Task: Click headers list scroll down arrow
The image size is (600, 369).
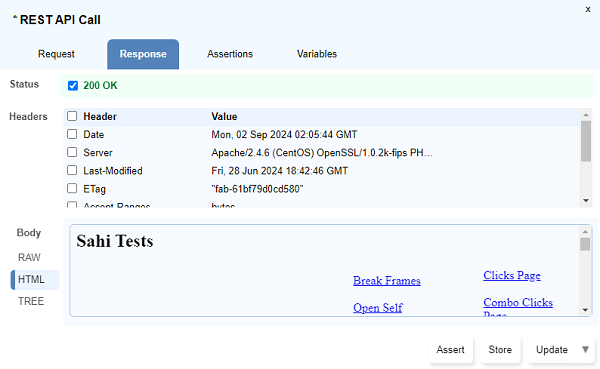Action: click(585, 201)
